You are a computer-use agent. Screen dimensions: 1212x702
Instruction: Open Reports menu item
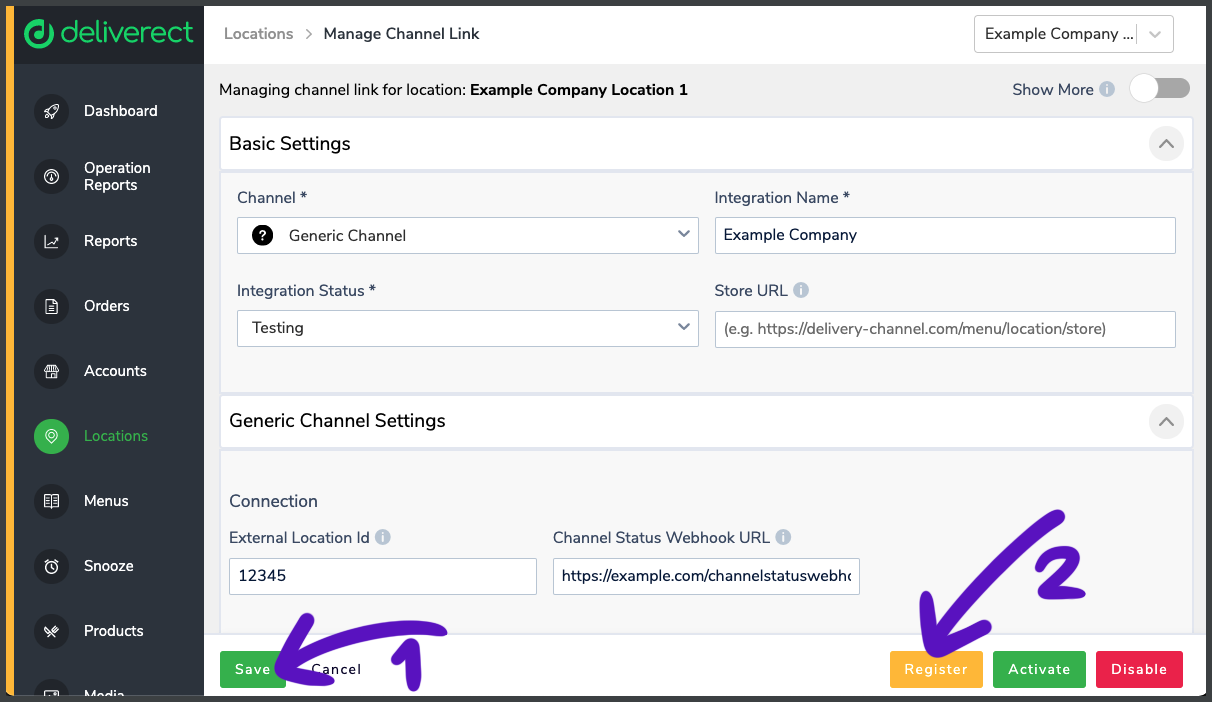click(x=109, y=241)
